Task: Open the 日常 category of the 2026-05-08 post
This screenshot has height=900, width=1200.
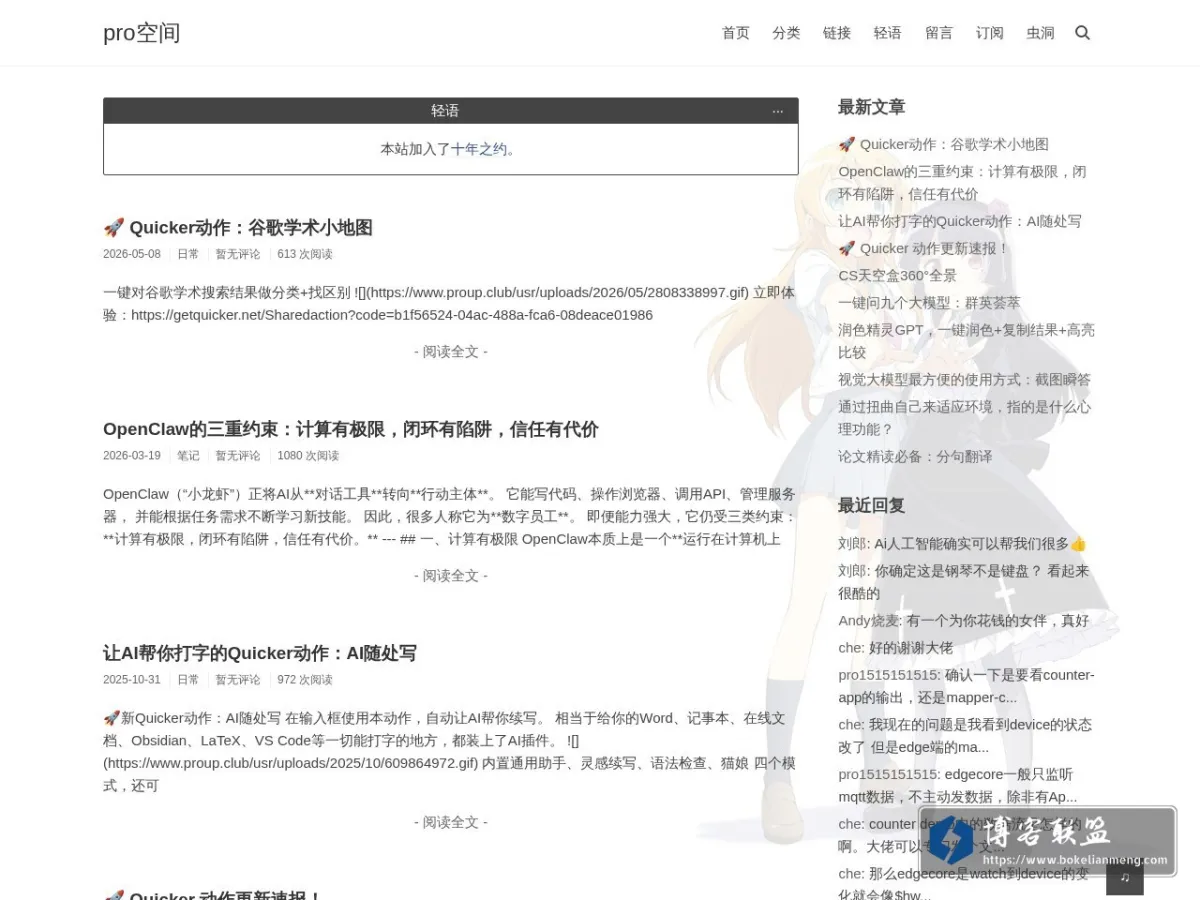Action: click(x=188, y=254)
